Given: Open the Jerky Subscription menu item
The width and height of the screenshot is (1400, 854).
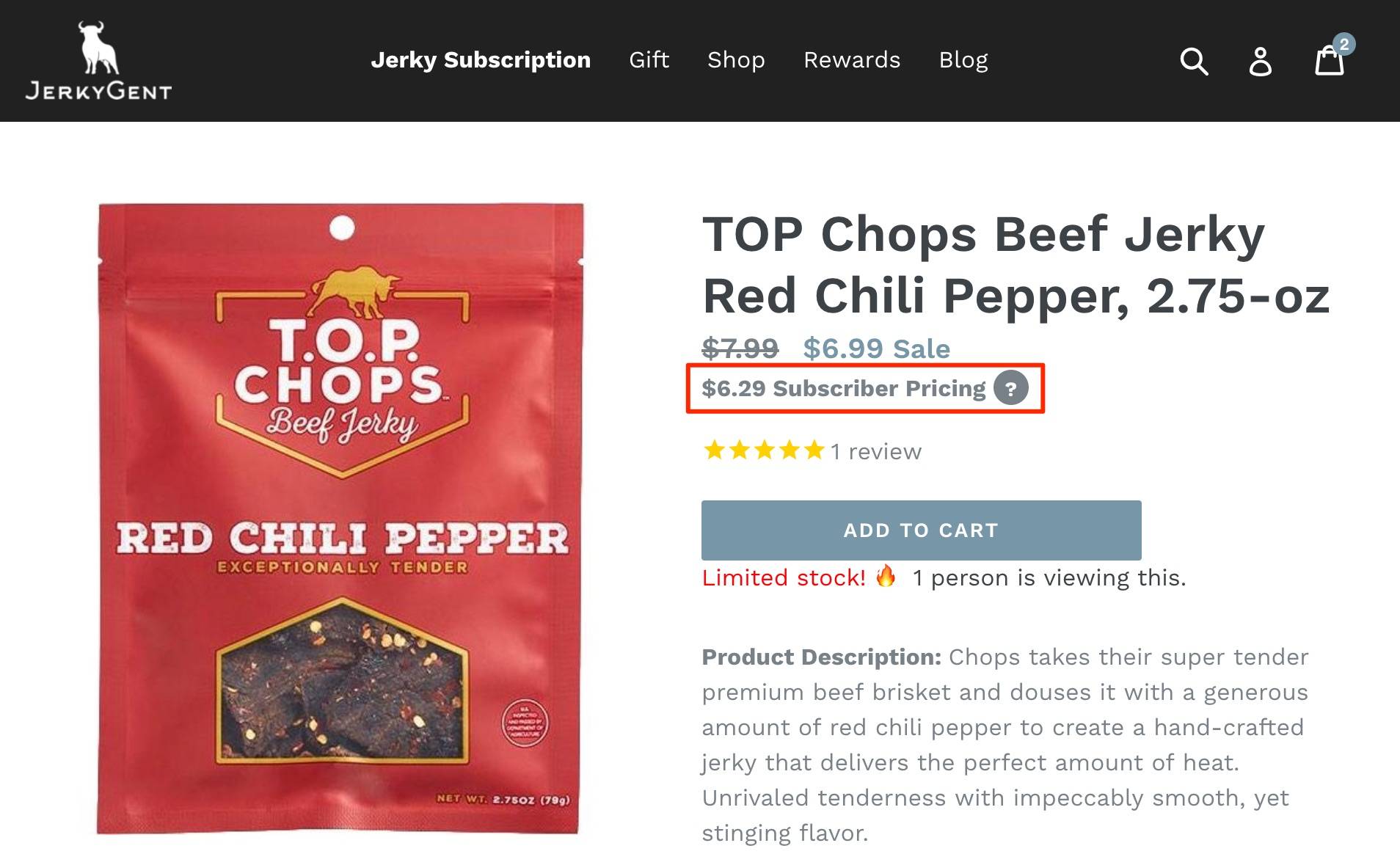Looking at the screenshot, I should pyautogui.click(x=481, y=60).
